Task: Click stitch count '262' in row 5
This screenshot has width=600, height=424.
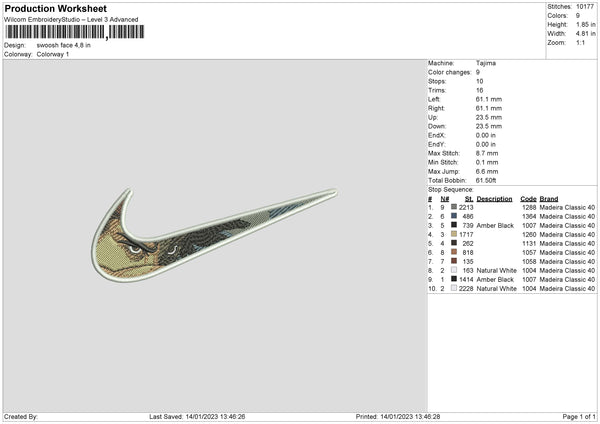Action: [468, 243]
